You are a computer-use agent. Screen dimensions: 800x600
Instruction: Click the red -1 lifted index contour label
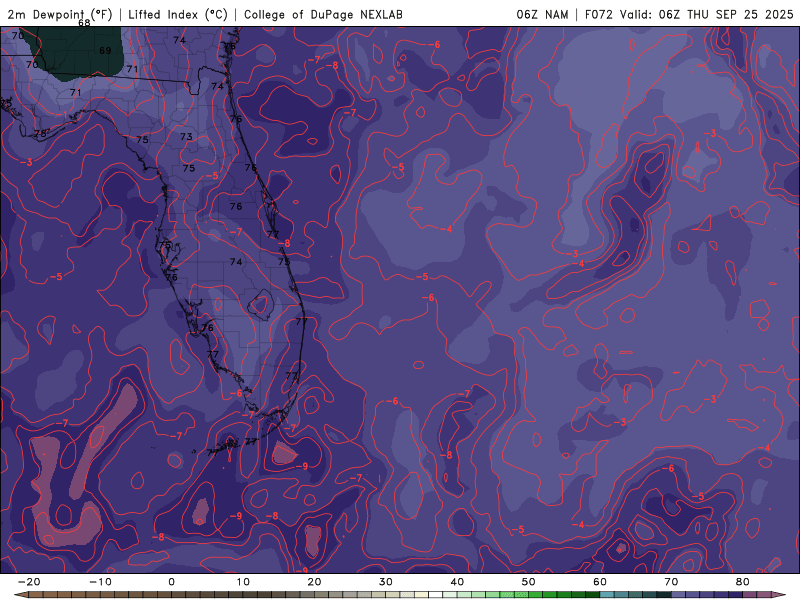(63, 114)
